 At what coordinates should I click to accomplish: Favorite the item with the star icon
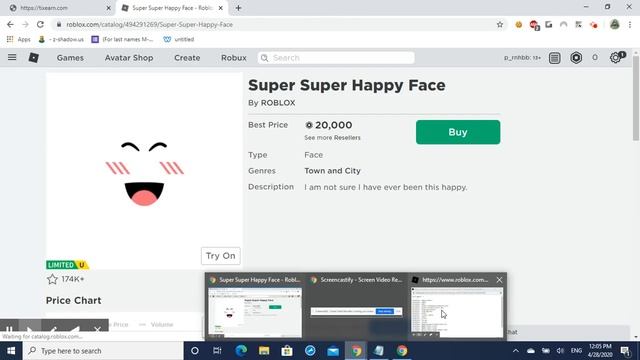point(52,279)
